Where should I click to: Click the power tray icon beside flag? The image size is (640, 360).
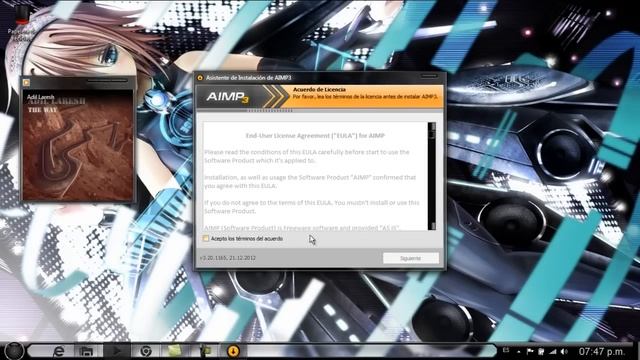541,351
